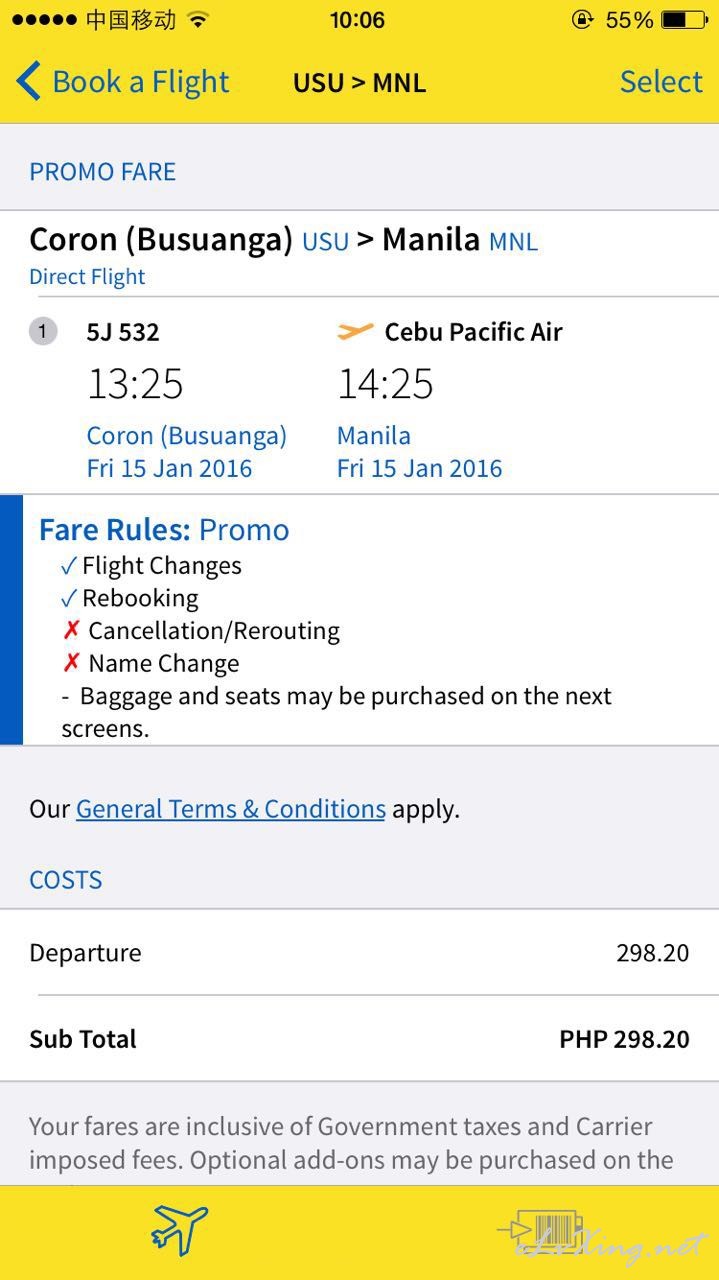
Task: Tap the back chevron arrow icon
Action: pyautogui.click(x=29, y=82)
